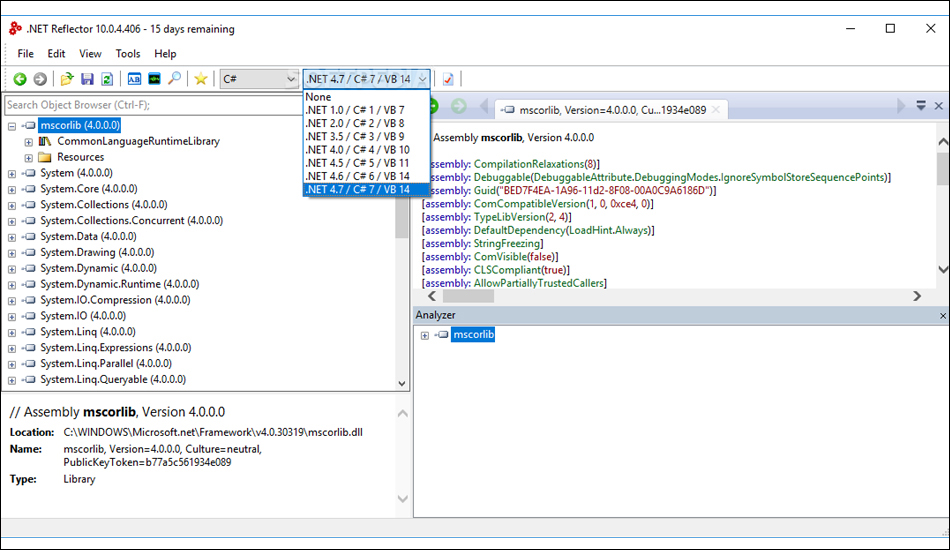Image resolution: width=950 pixels, height=550 pixels.
Task: Open the tab list dropdown arrow
Action: pos(921,105)
